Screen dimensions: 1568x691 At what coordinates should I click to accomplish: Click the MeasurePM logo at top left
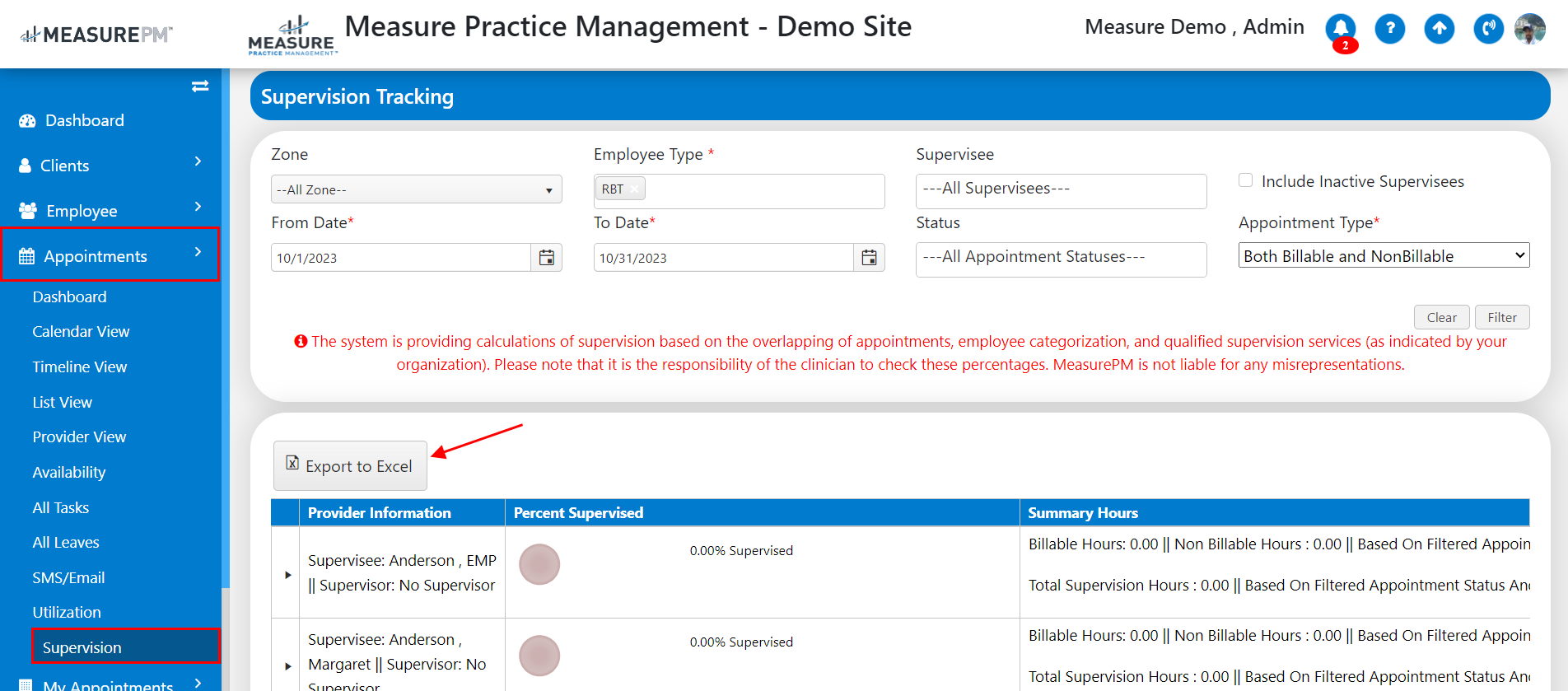96,35
